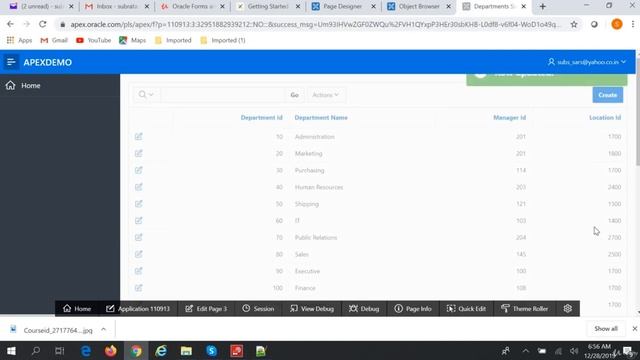Click Home in the developer toolbar
Screen dimensions: 640x360
tap(77, 309)
